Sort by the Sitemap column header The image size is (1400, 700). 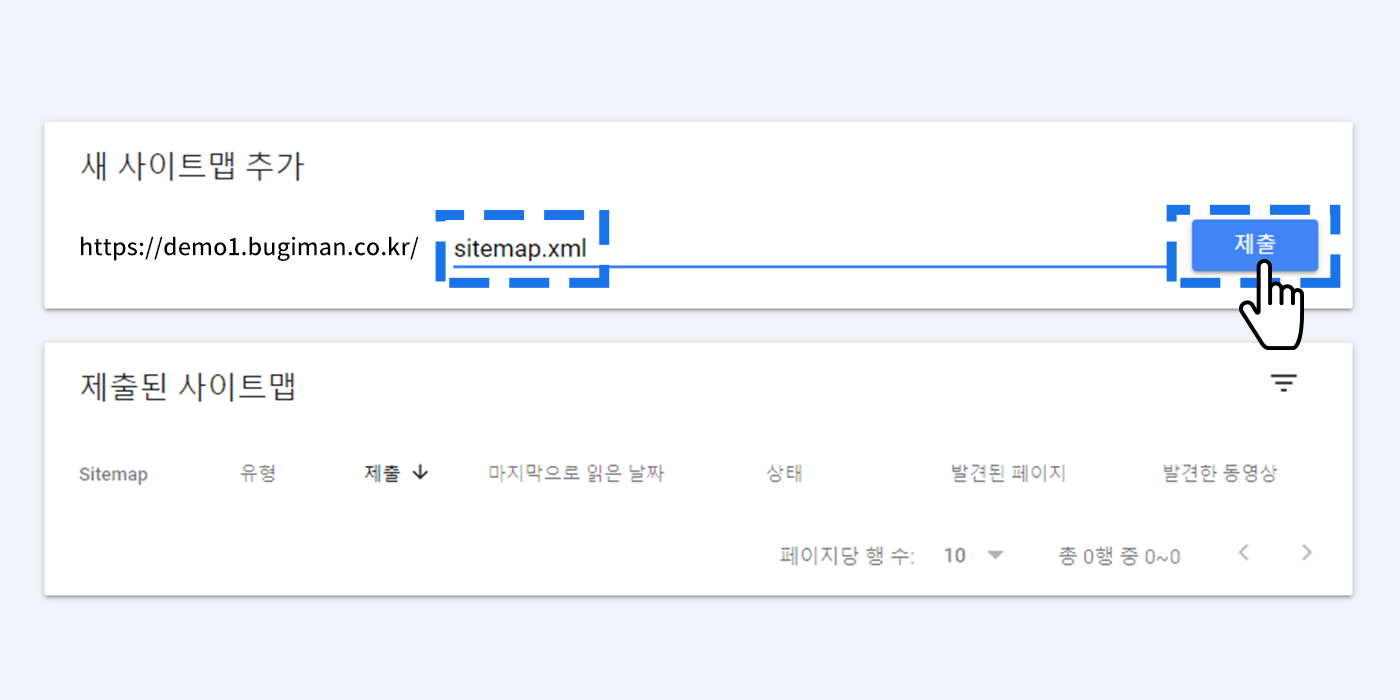point(113,474)
